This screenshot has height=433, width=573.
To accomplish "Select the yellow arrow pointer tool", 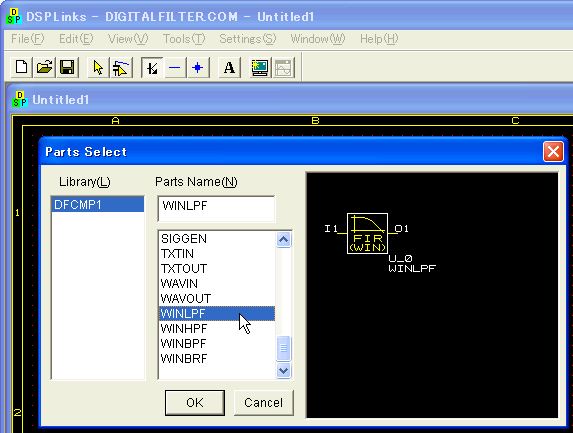I will 98,67.
